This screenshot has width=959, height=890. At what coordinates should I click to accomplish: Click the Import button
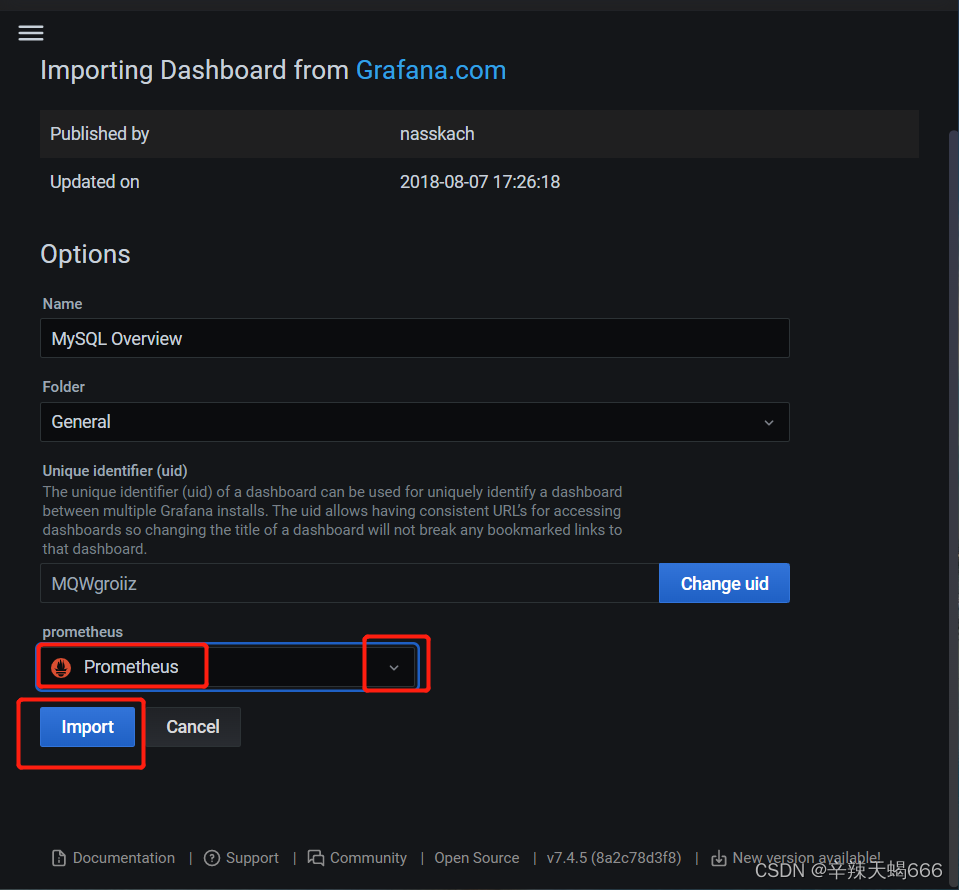(87, 727)
